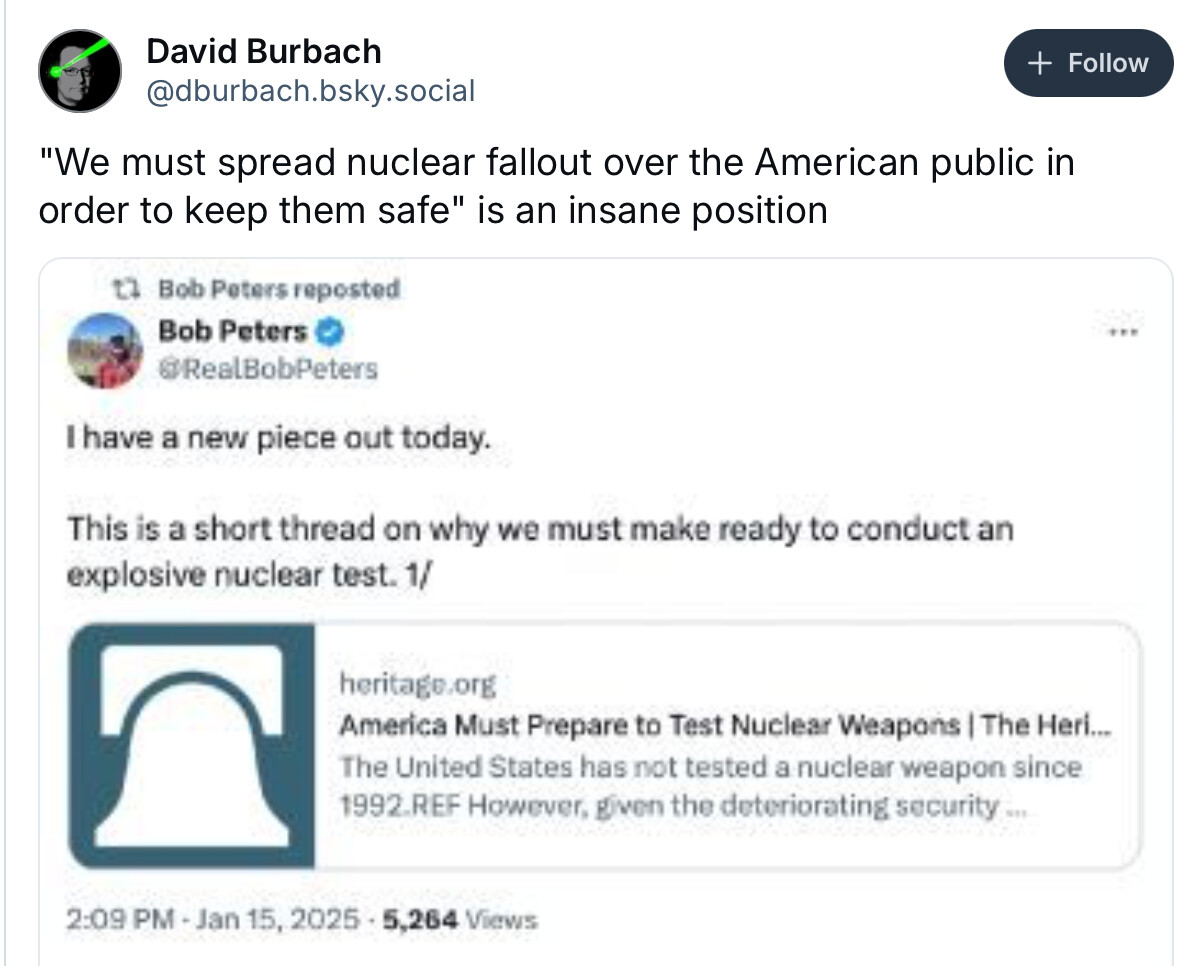Click Bob Peters' round profile photo

click(105, 350)
